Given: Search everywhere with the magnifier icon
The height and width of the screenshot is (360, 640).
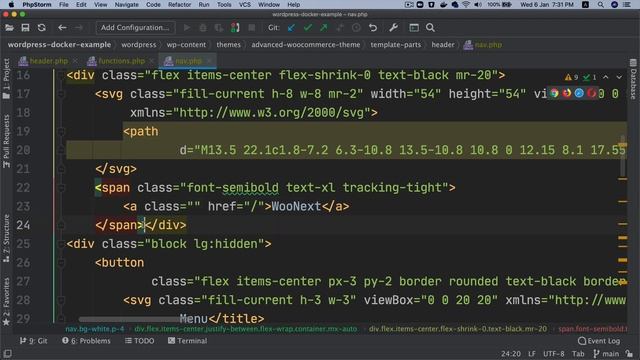Looking at the screenshot, I should click(x=430, y=28).
